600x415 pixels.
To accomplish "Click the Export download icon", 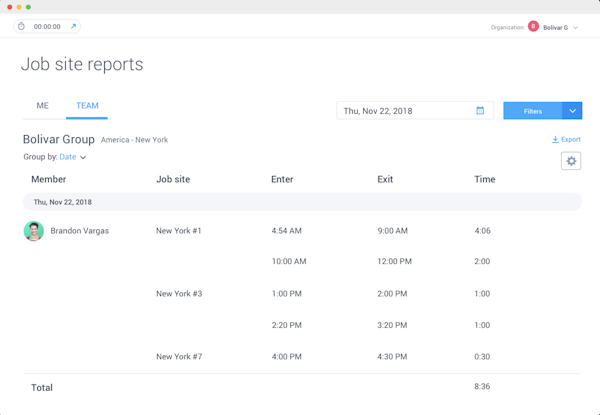I will [555, 140].
